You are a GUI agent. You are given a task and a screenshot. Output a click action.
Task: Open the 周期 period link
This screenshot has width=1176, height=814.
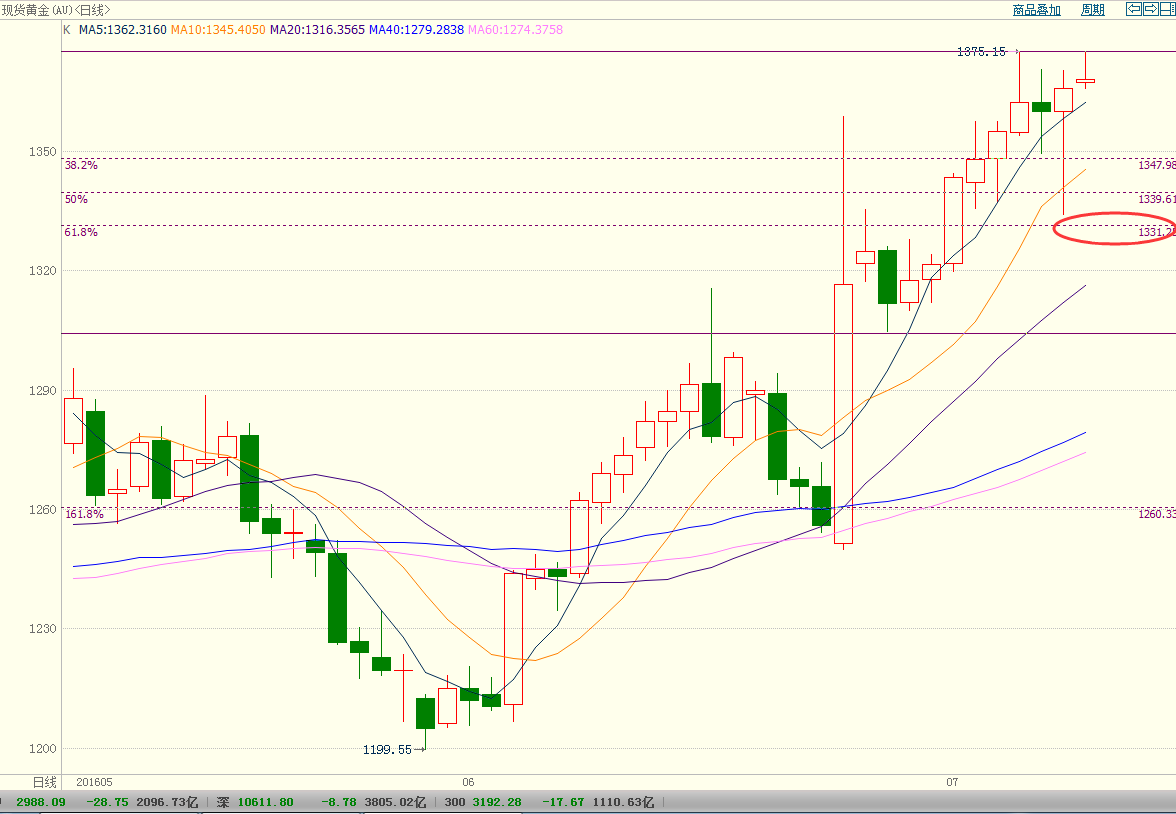[1093, 10]
